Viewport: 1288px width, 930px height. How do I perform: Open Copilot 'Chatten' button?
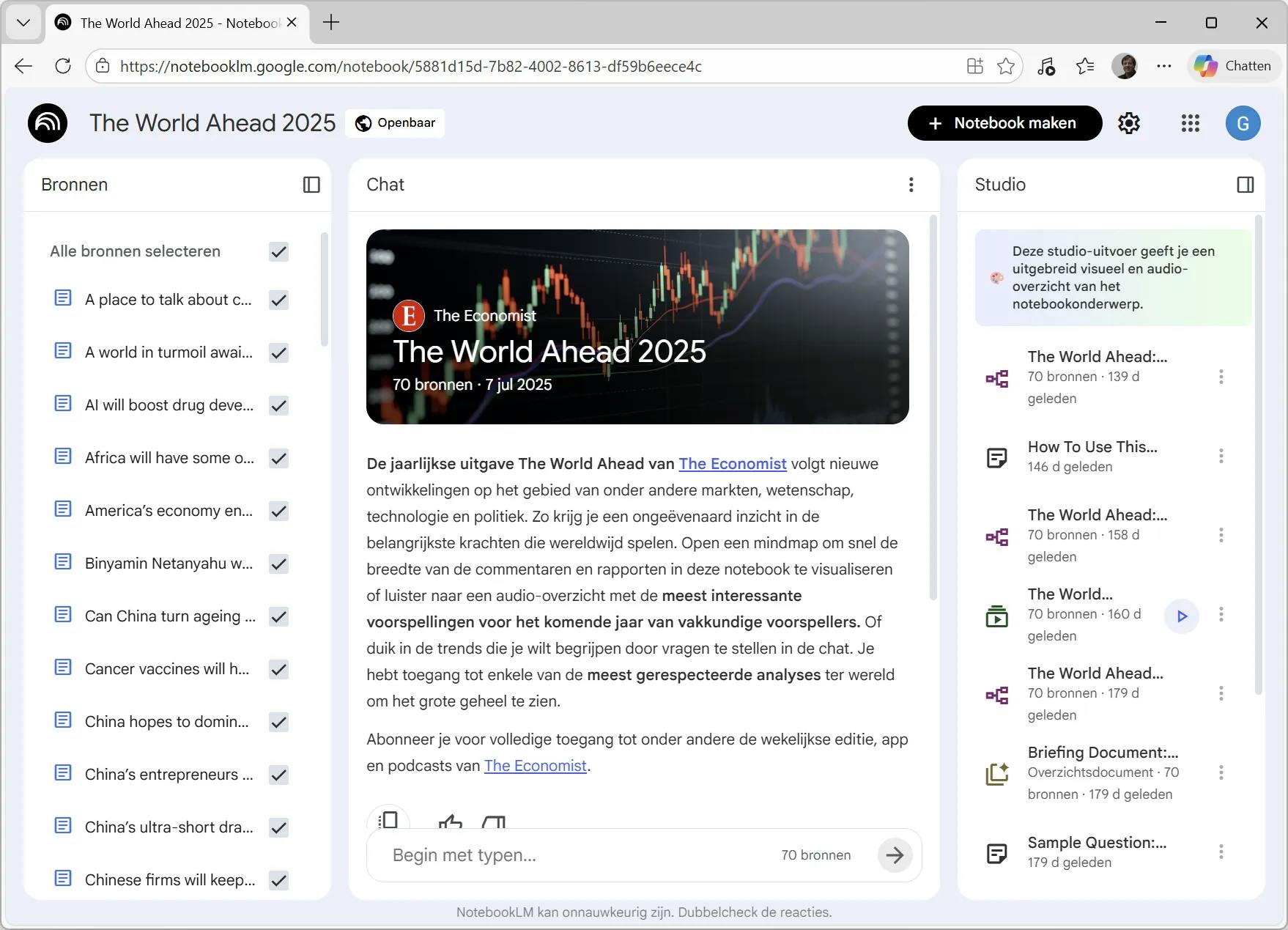[1233, 66]
